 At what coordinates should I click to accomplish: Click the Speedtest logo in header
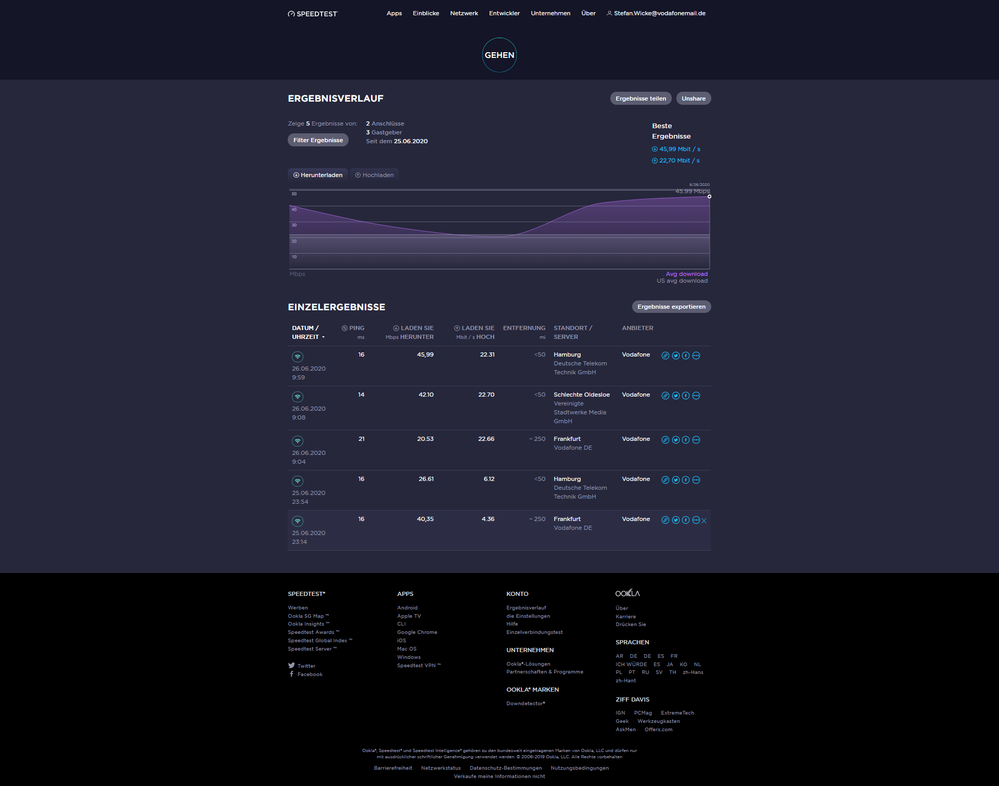(312, 13)
